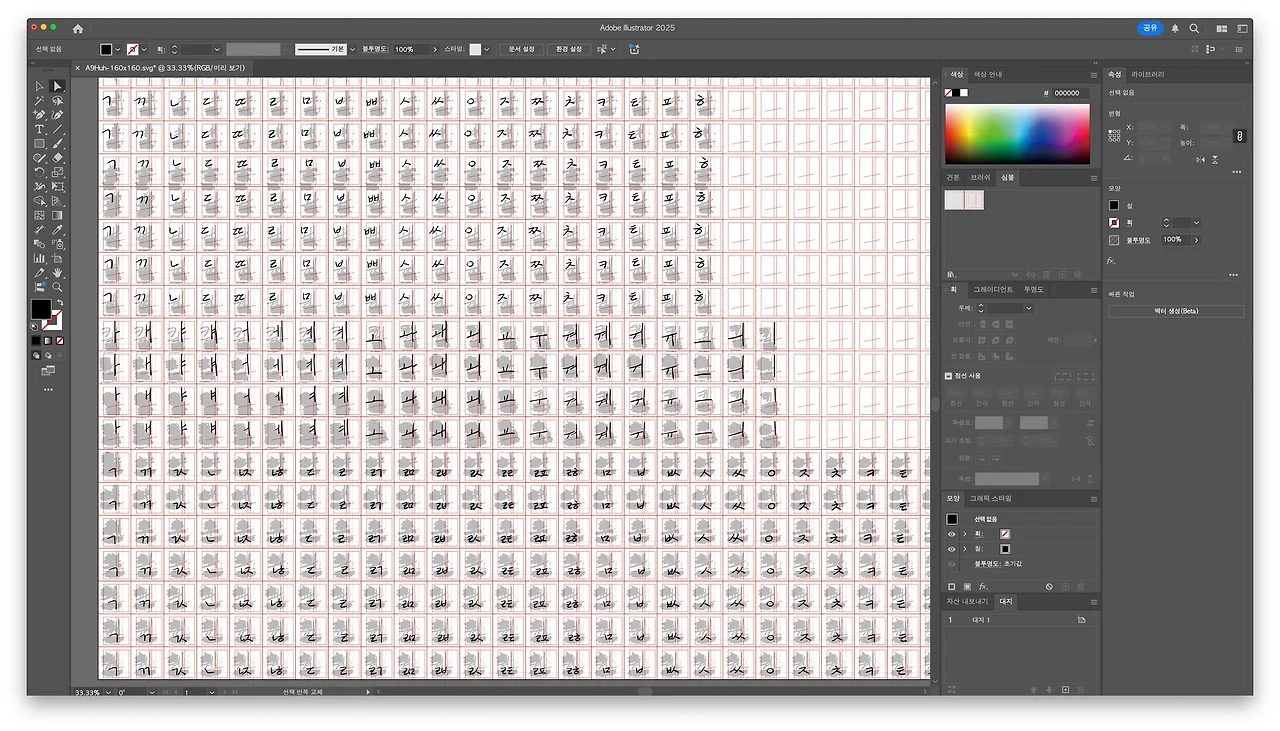Switch to the 그래픽 스타일 tab
This screenshot has height=731, width=1280.
click(990, 498)
